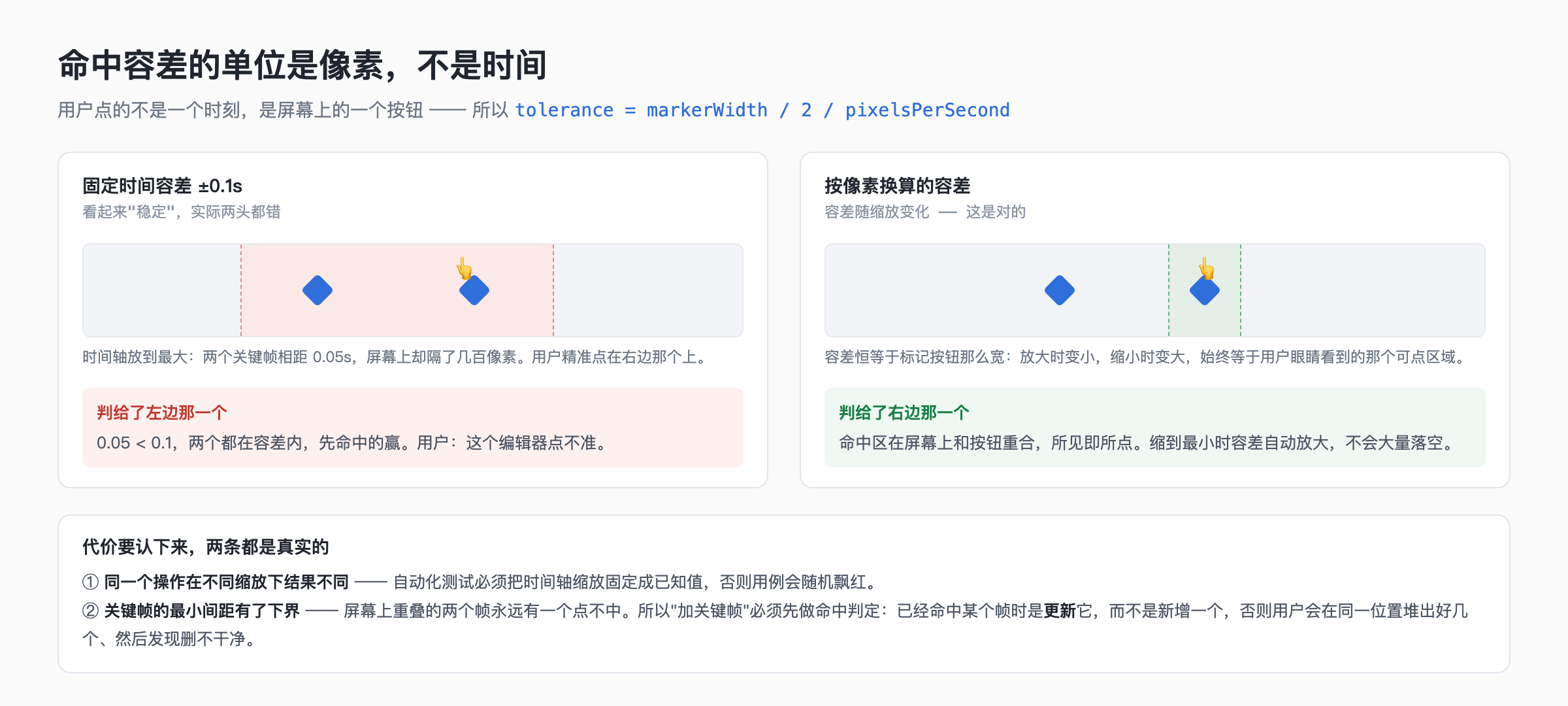Click the subtitle '容差随缩放变化 — 这是对的'
The height and width of the screenshot is (706, 1568).
pyautogui.click(x=924, y=212)
